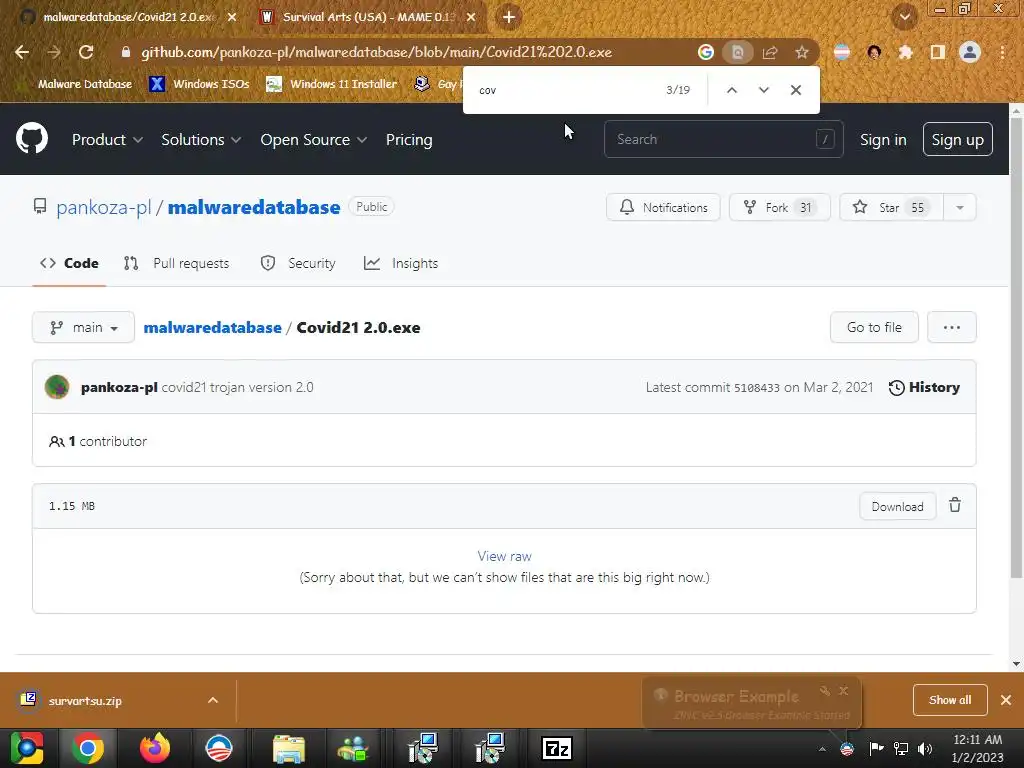Click the Google icon in address bar
1024x768 pixels.
705,52
